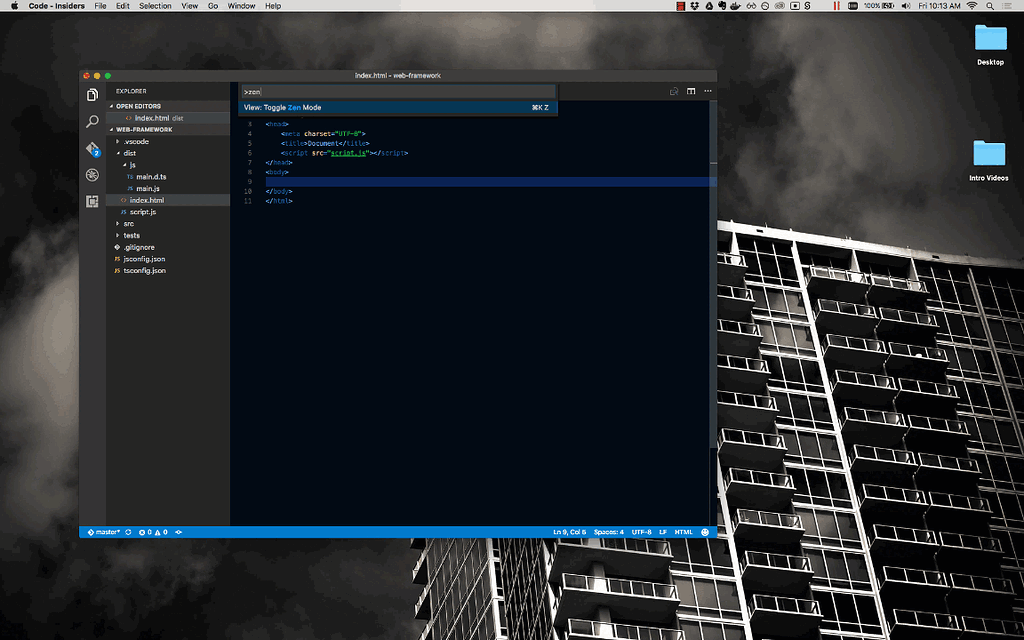Expand the tests folder
The width and height of the screenshot is (1024, 640).
pos(131,235)
